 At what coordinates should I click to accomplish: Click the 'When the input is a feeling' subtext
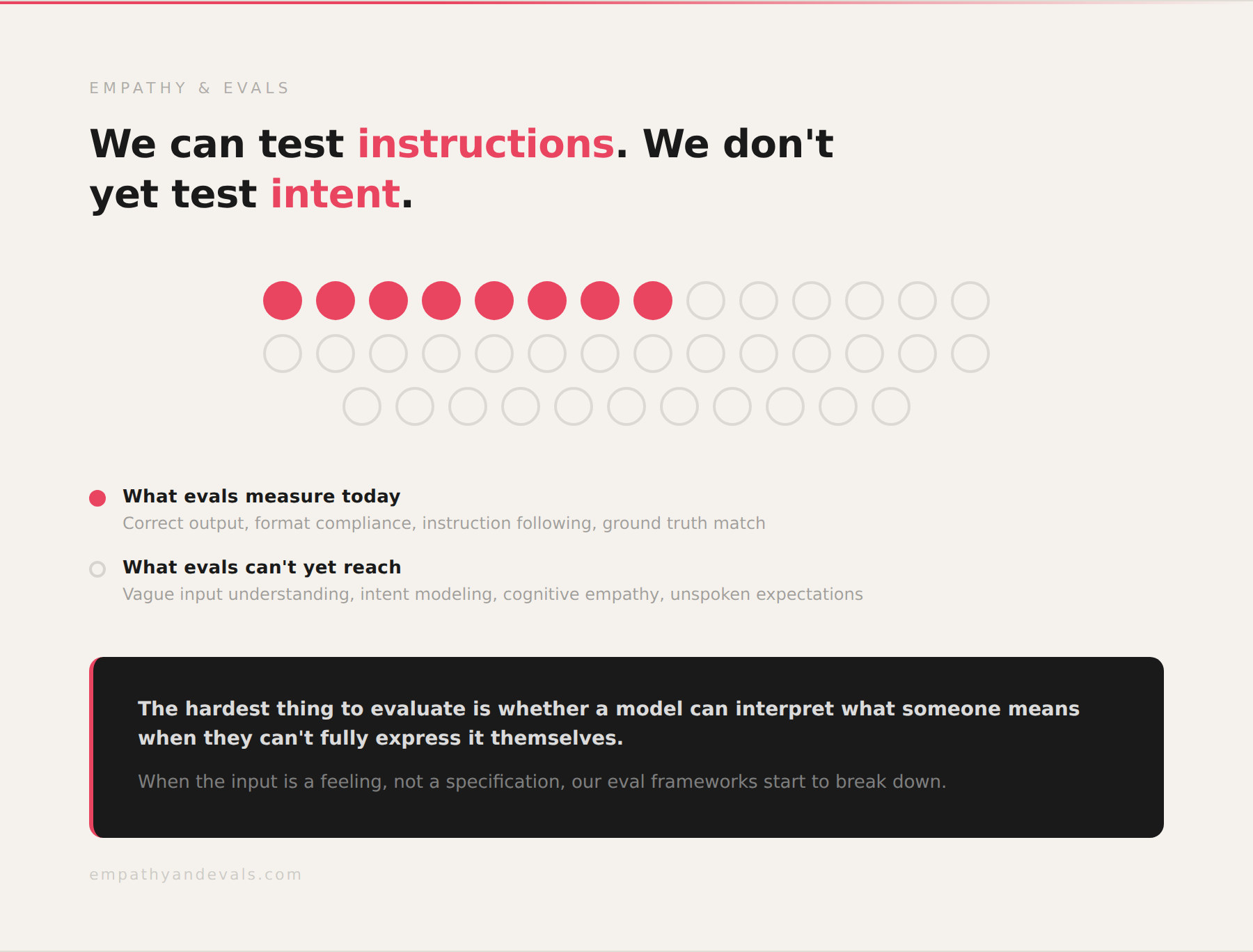click(542, 782)
